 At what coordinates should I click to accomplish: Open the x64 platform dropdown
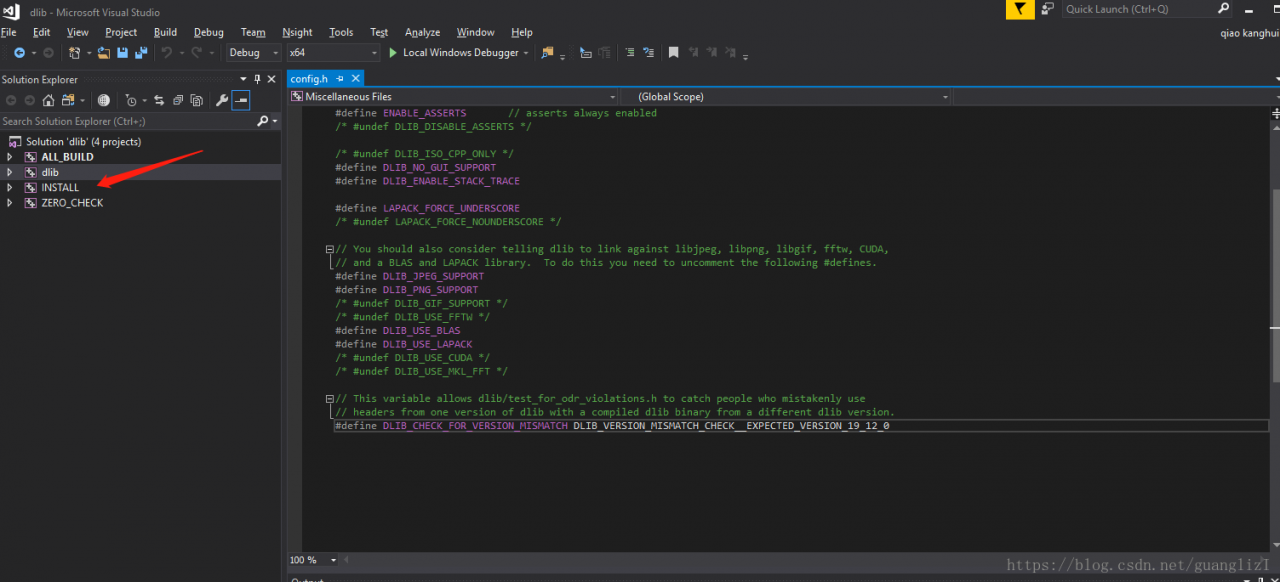coord(332,53)
